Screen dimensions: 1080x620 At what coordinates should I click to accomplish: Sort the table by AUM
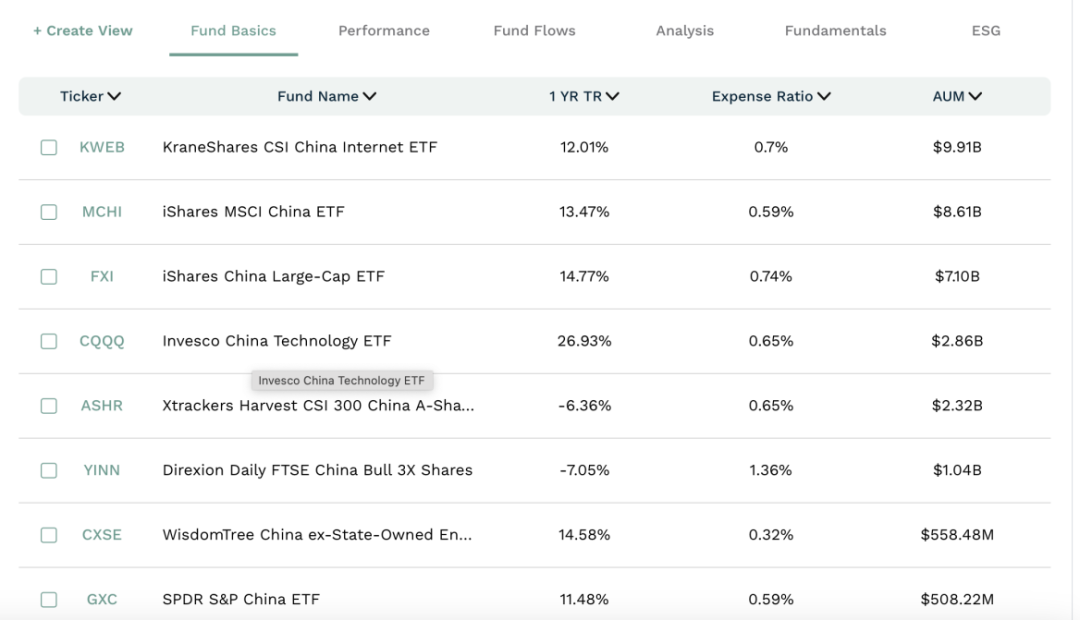click(x=957, y=97)
